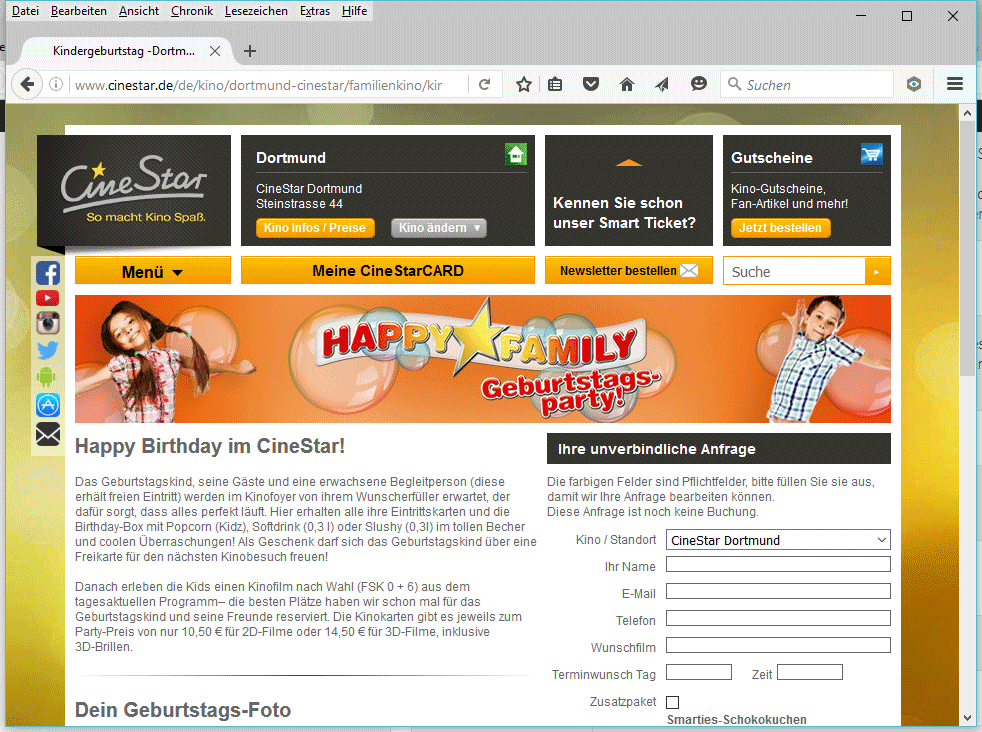Focus the E-Mail input field
This screenshot has height=732, width=982.
point(778,591)
